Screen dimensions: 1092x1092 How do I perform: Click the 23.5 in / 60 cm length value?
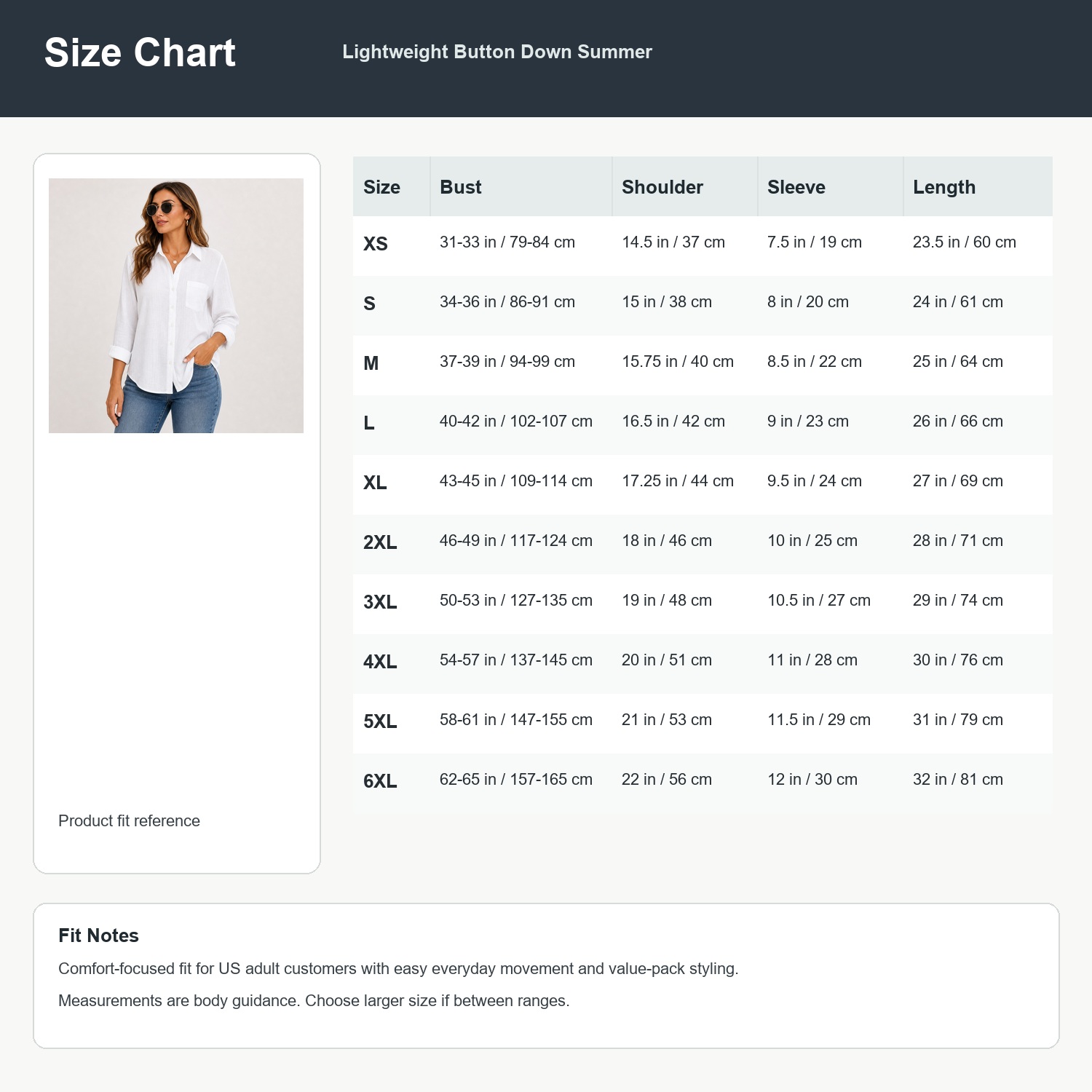(x=965, y=242)
